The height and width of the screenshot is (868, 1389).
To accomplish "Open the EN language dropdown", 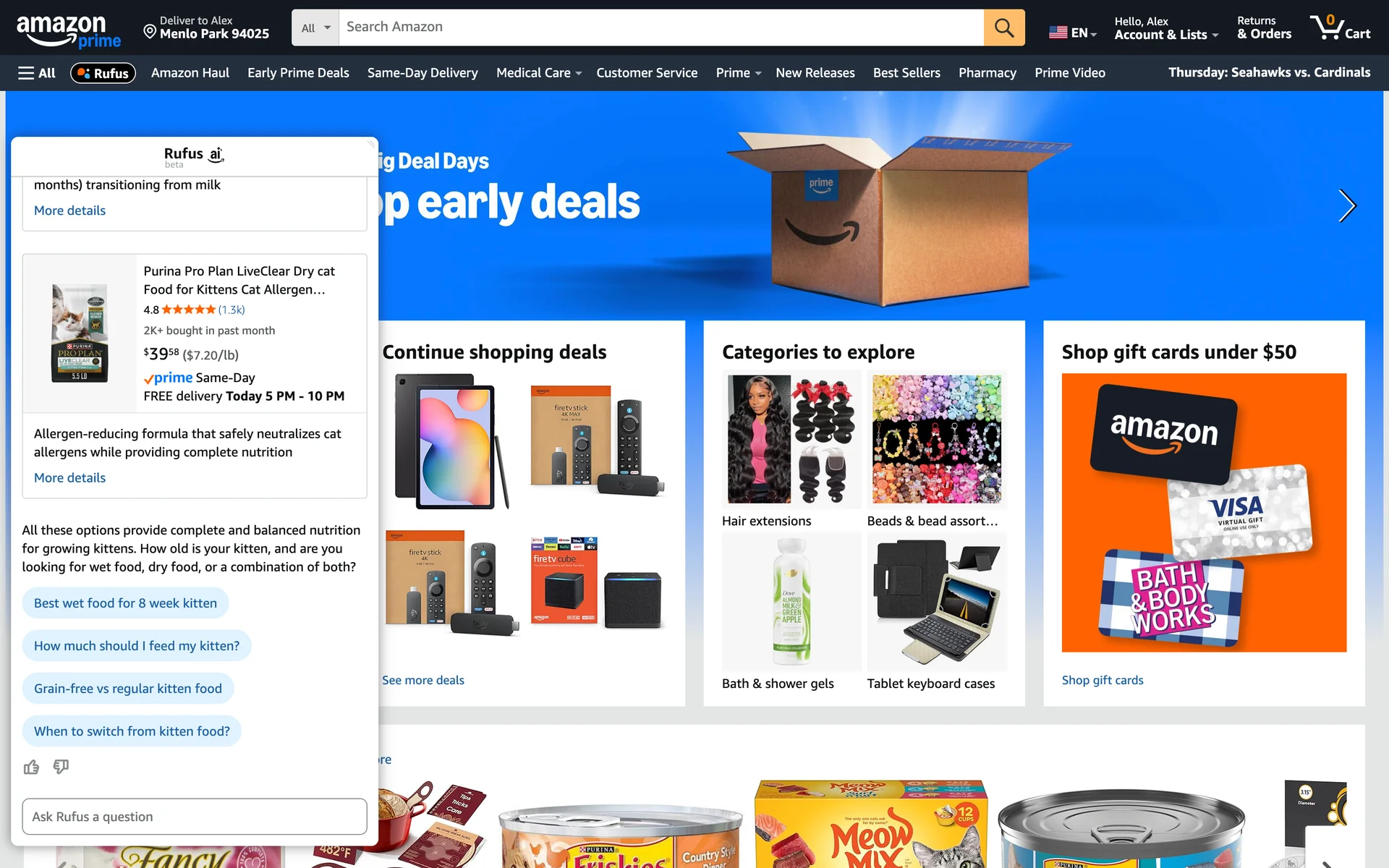I will (1073, 33).
